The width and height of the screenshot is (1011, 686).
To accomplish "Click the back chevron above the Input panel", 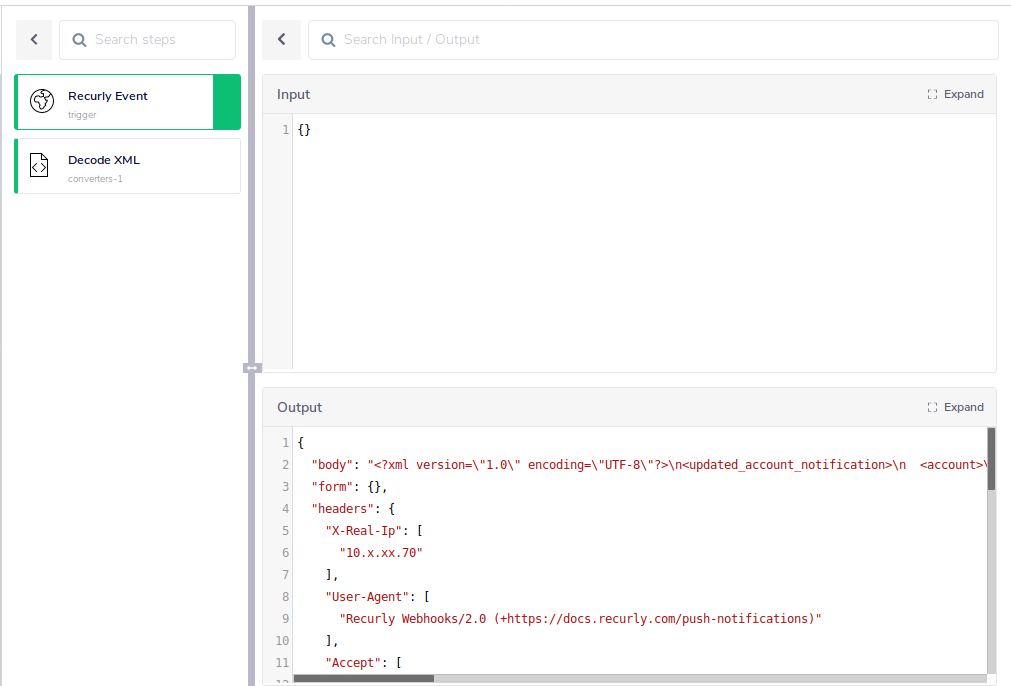I will tap(281, 39).
